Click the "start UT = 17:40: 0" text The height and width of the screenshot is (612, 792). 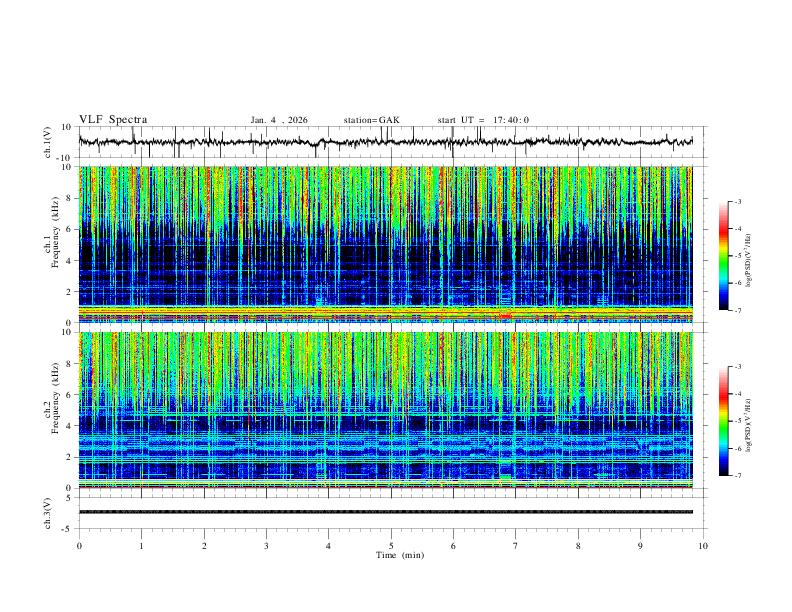tap(483, 120)
